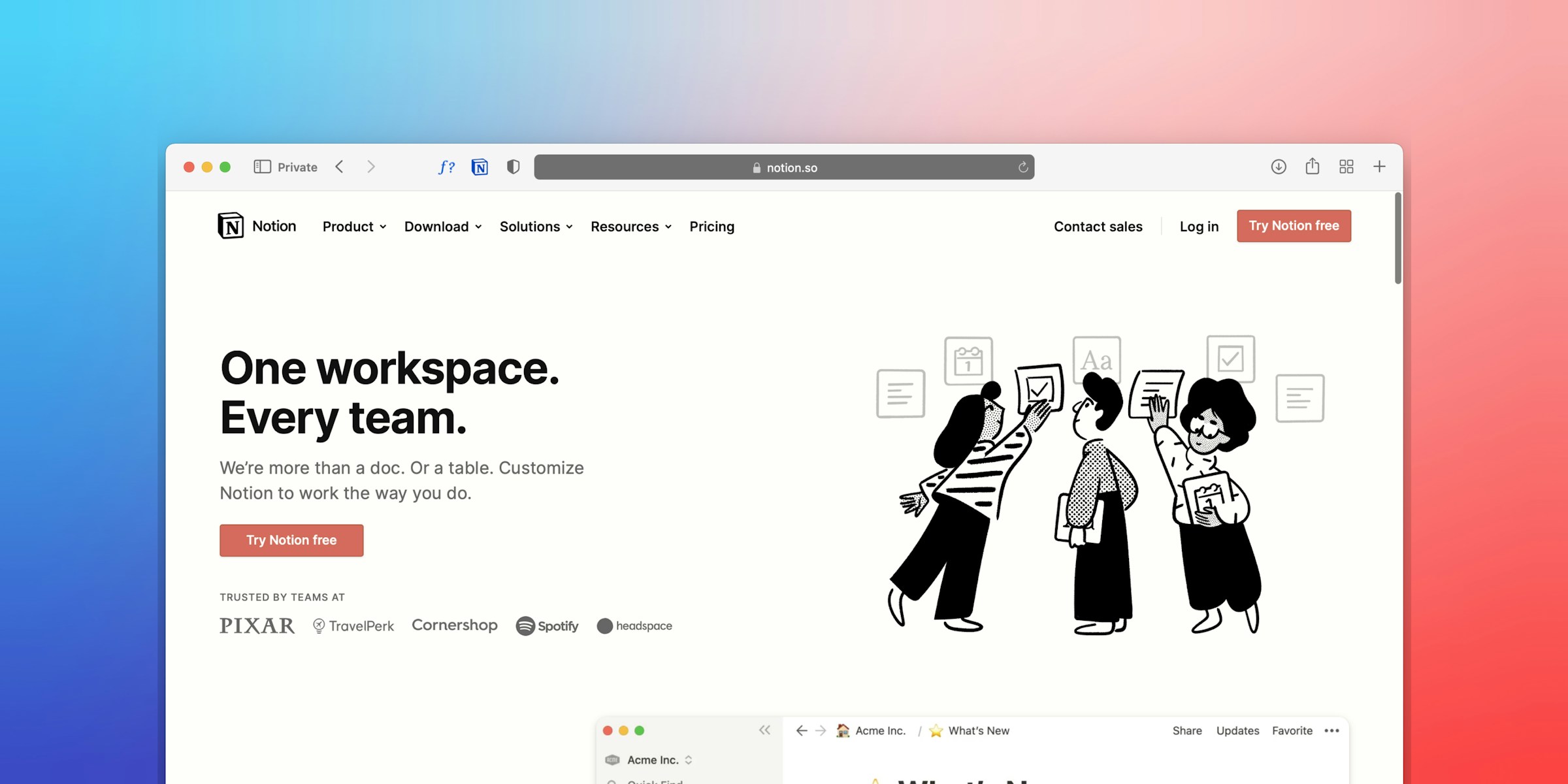Expand the Solutions dropdown menu
The height and width of the screenshot is (784, 1568).
(x=536, y=226)
